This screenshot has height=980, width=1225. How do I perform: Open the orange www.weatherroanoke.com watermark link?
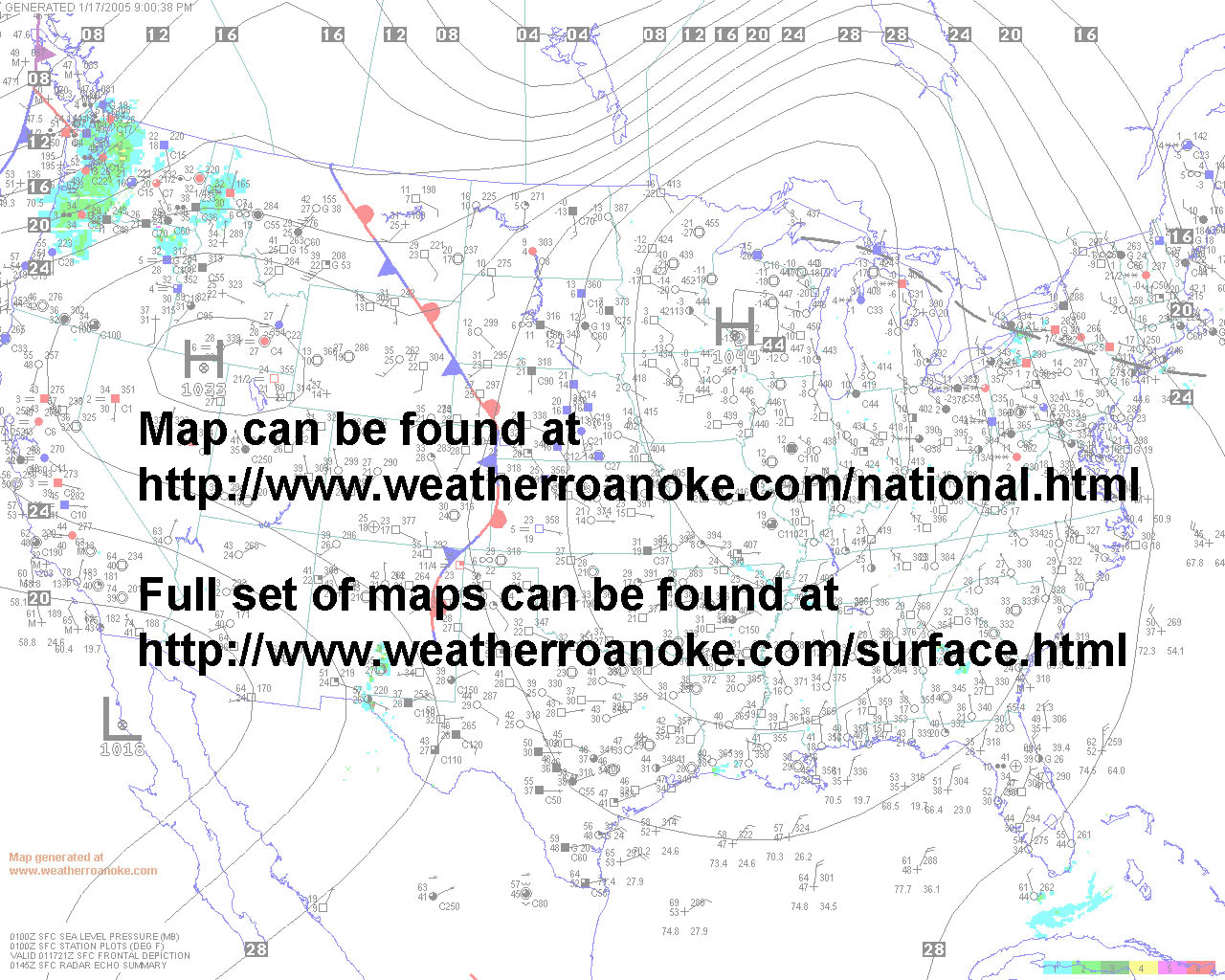83,871
